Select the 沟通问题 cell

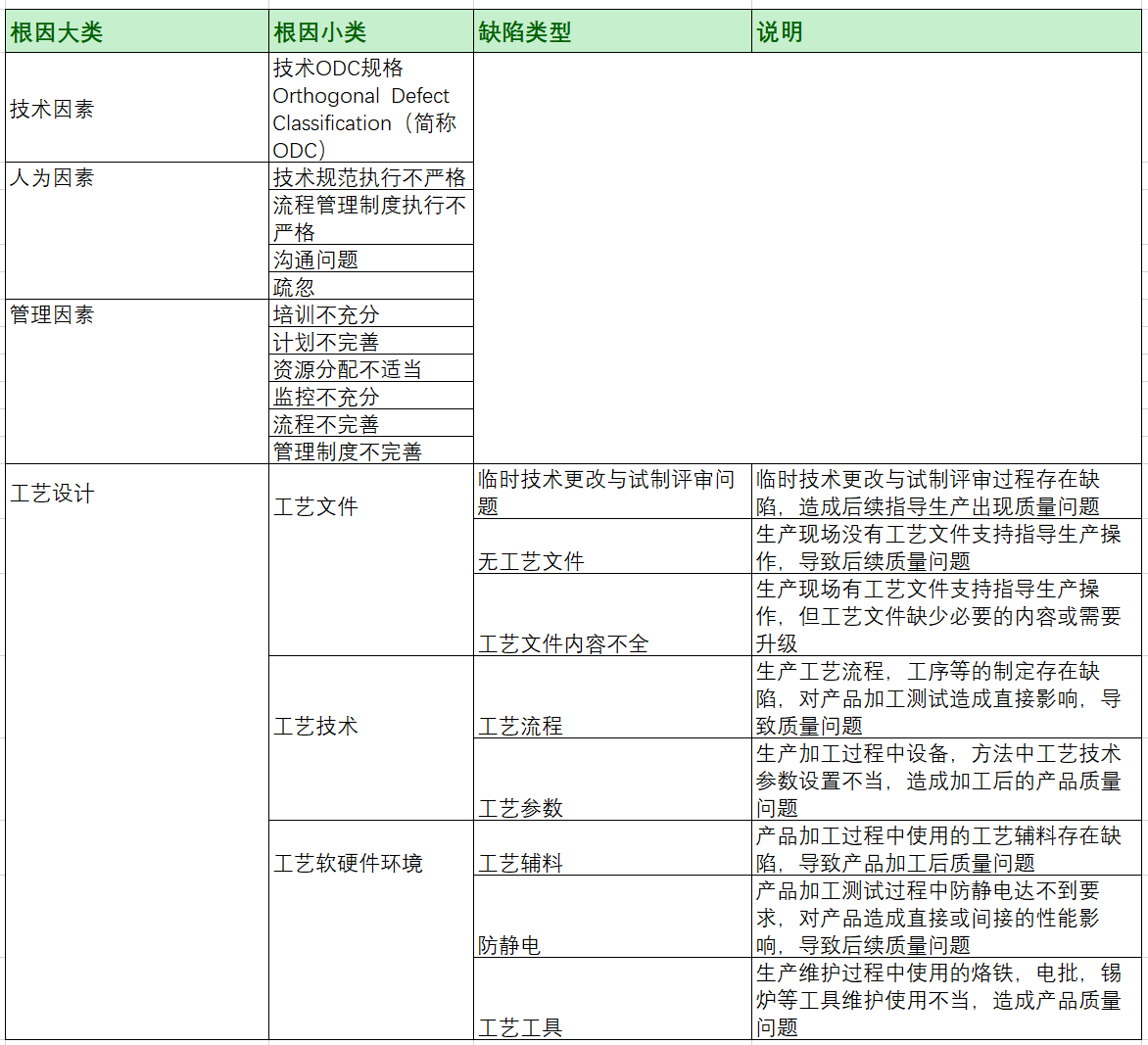[371, 259]
